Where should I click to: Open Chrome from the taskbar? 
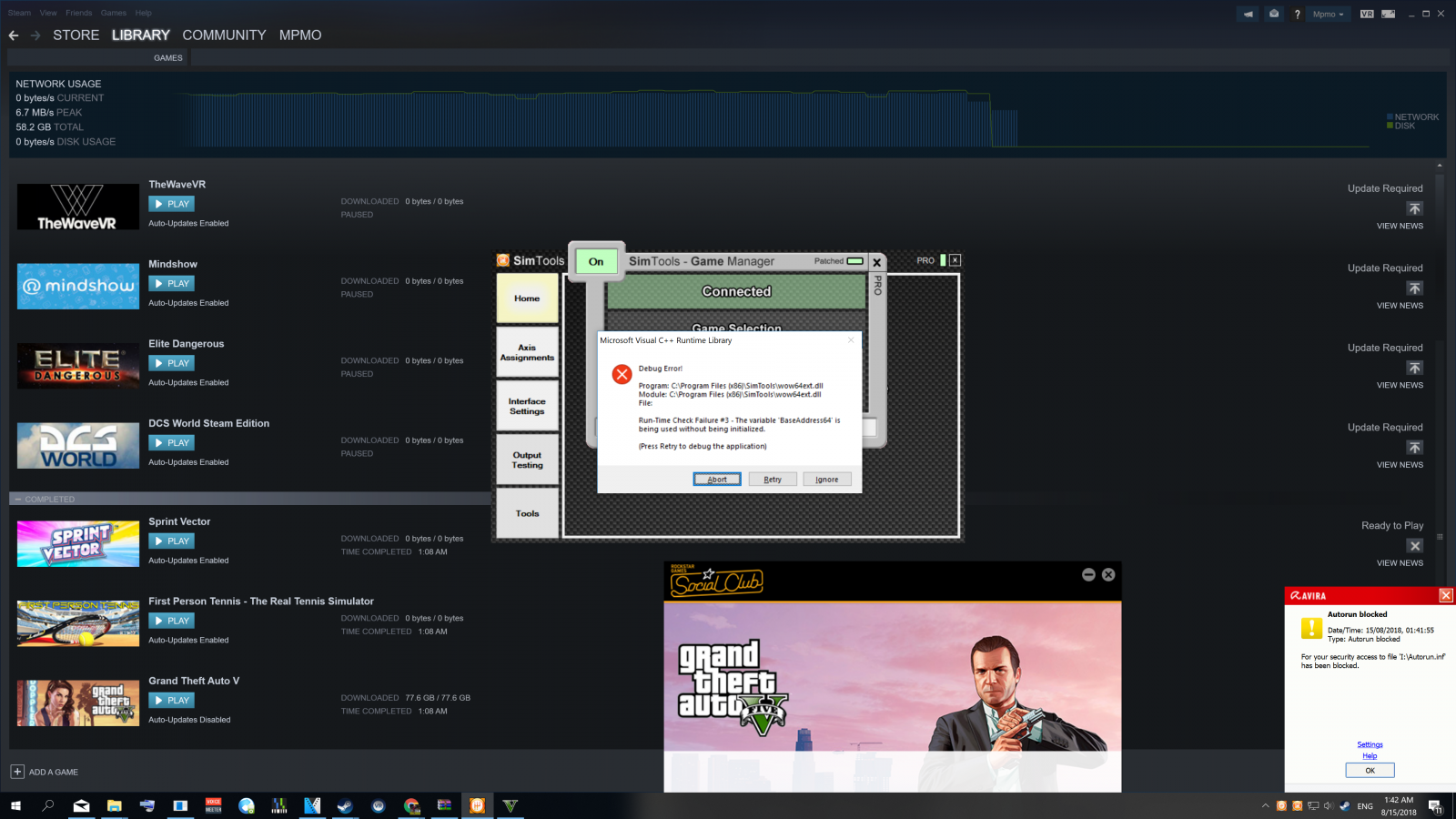pos(411,805)
